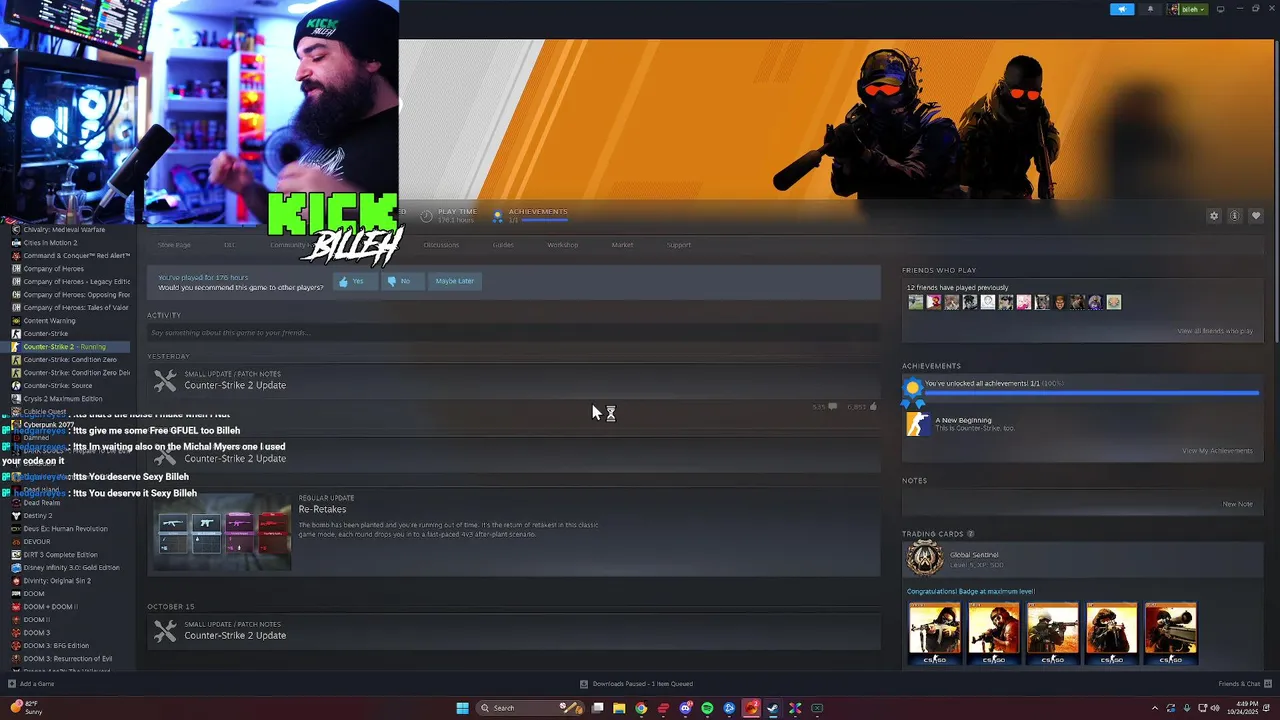Screen dimensions: 1280x720
Task: Toggle the favorite heart icon
Action: (1256, 216)
